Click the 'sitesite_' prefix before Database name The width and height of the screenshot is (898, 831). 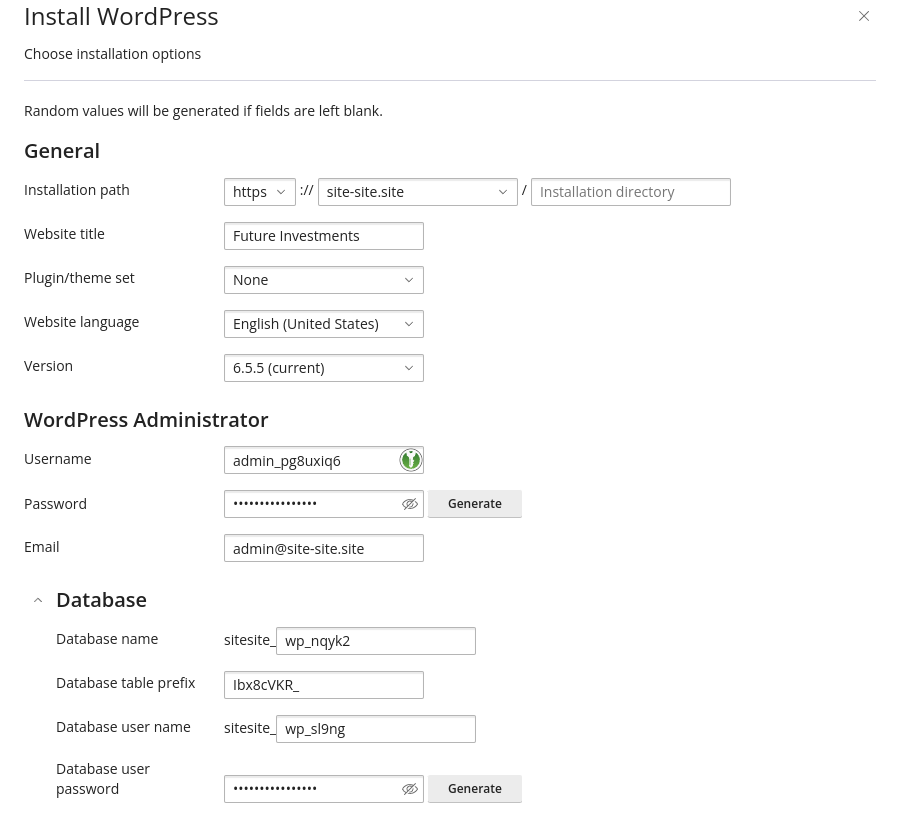[x=250, y=640]
